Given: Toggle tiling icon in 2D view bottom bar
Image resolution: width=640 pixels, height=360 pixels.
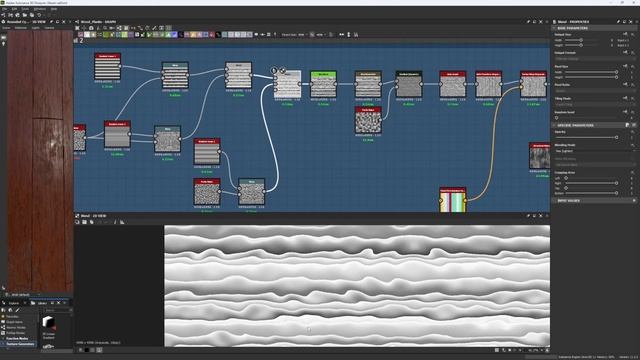Looking at the screenshot, I should click(497, 350).
